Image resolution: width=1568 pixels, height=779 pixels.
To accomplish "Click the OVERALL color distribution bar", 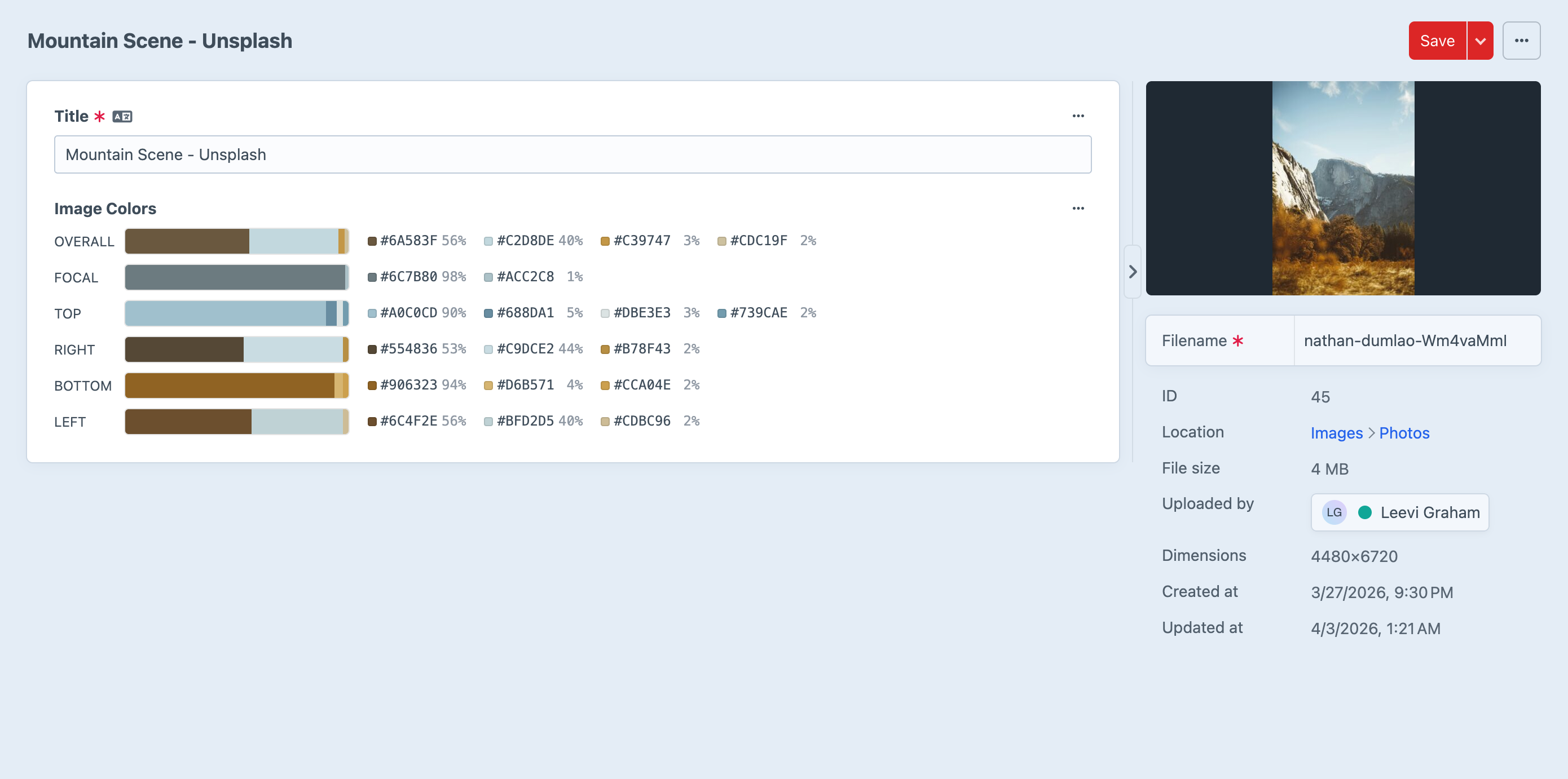I will pyautogui.click(x=236, y=241).
